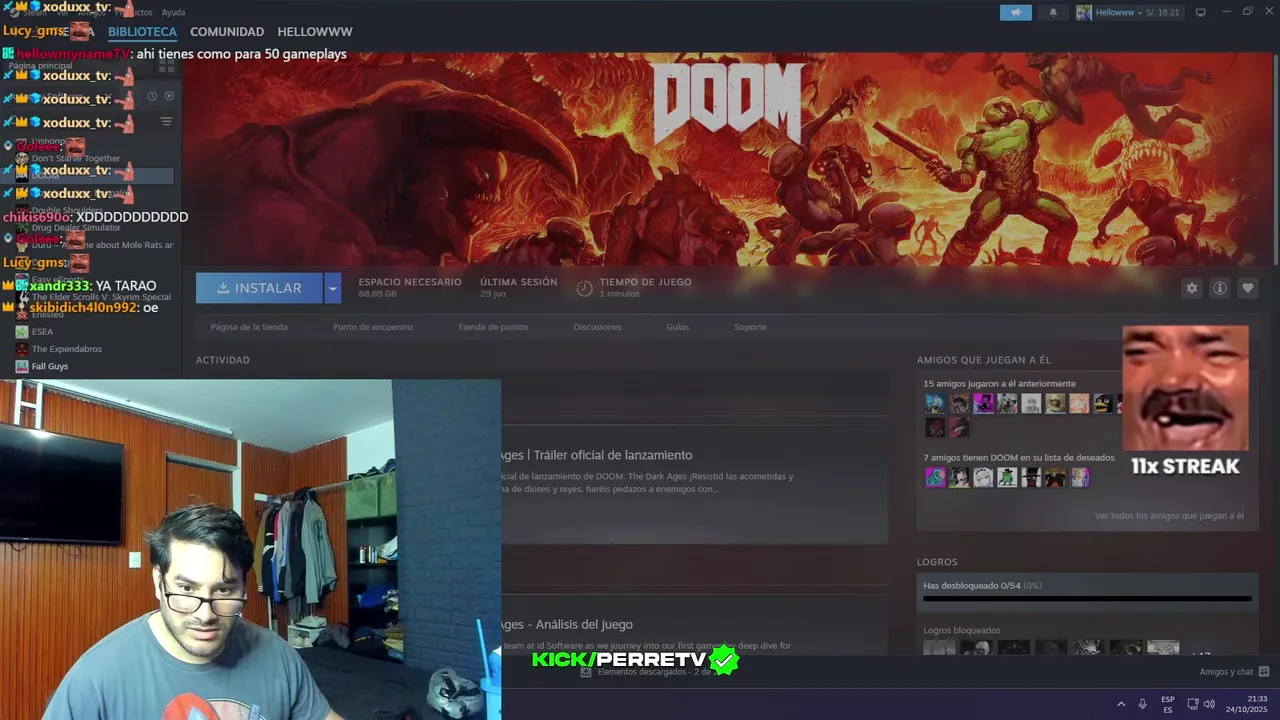Switch to the BIBLIOTECA tab
The height and width of the screenshot is (720, 1280).
tap(142, 32)
